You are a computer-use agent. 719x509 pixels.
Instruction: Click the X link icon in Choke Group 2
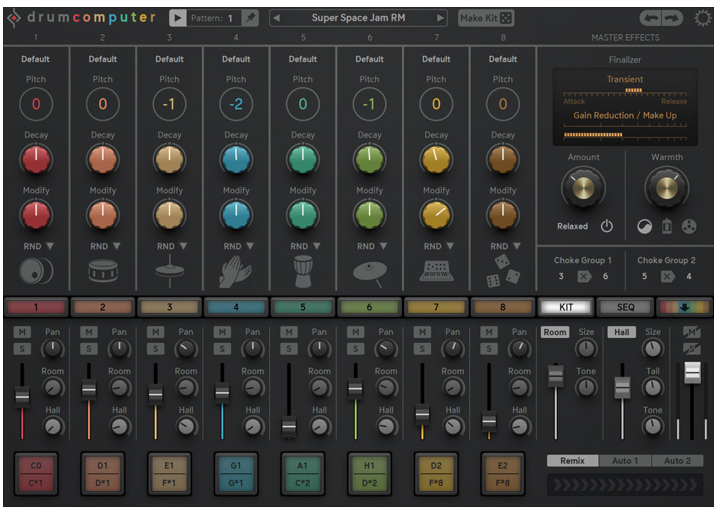[667, 277]
